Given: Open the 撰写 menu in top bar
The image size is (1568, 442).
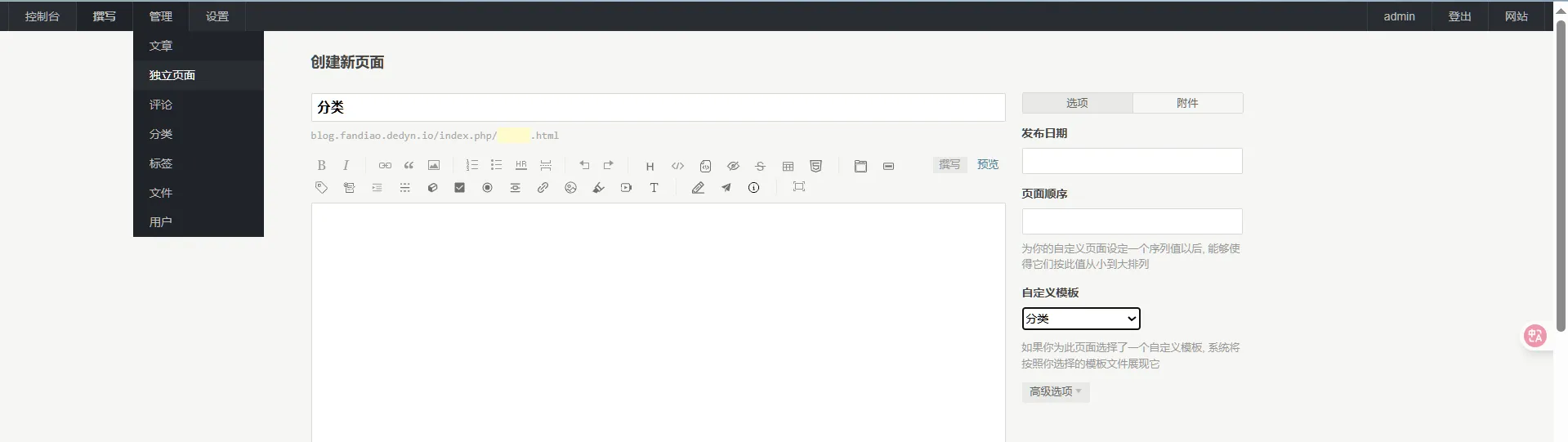Looking at the screenshot, I should (105, 16).
